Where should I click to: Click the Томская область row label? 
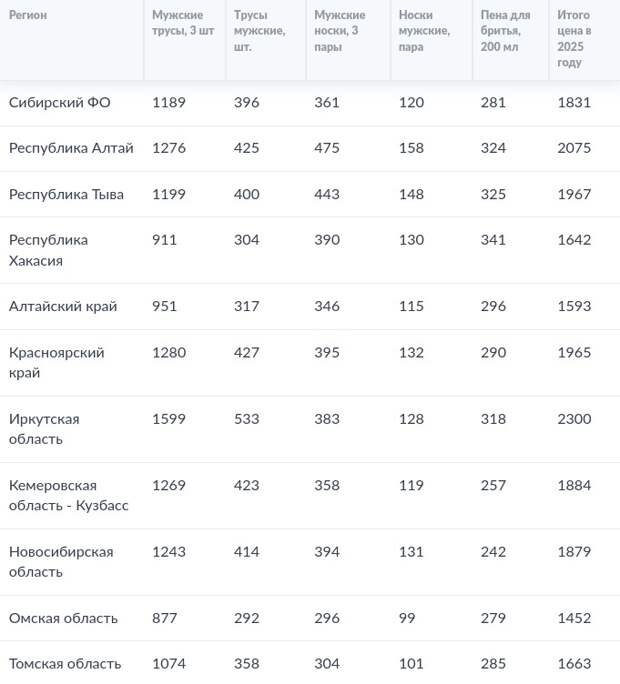click(65, 663)
